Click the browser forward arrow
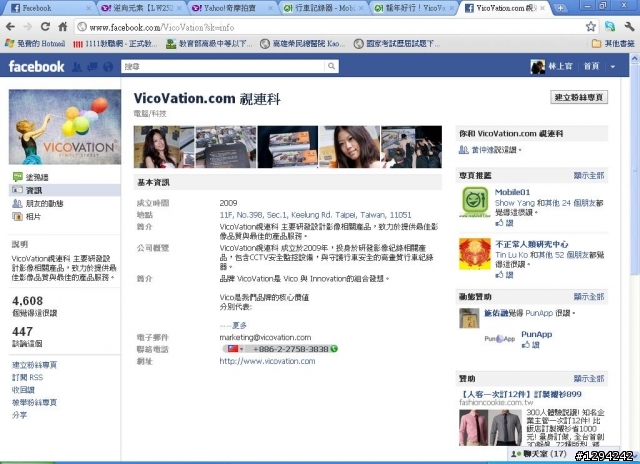The width and height of the screenshot is (640, 464). 28,27
